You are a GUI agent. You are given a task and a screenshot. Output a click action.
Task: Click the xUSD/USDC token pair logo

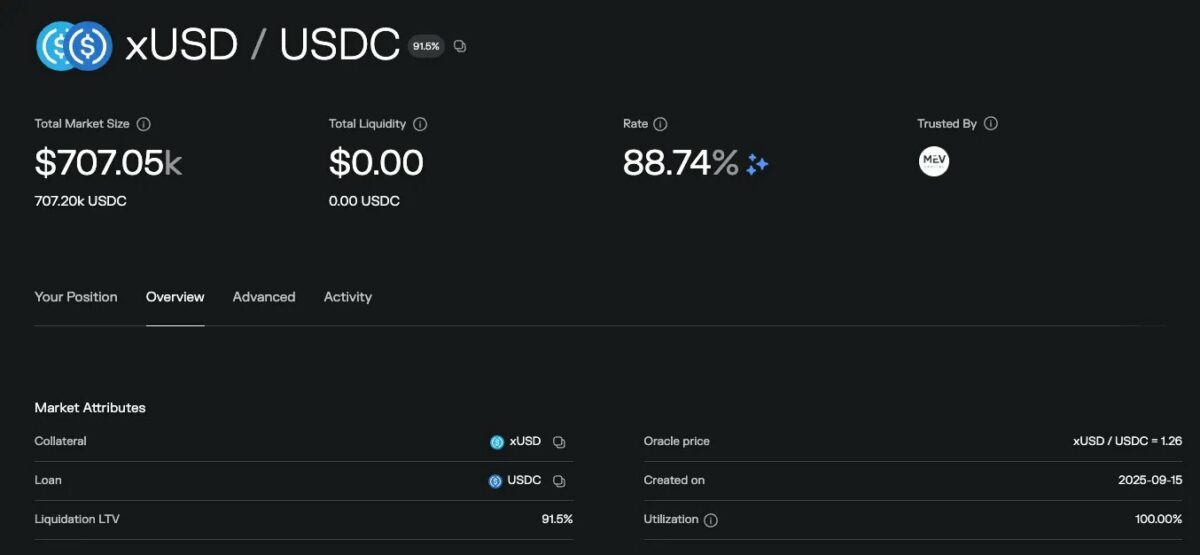pyautogui.click(x=74, y=46)
